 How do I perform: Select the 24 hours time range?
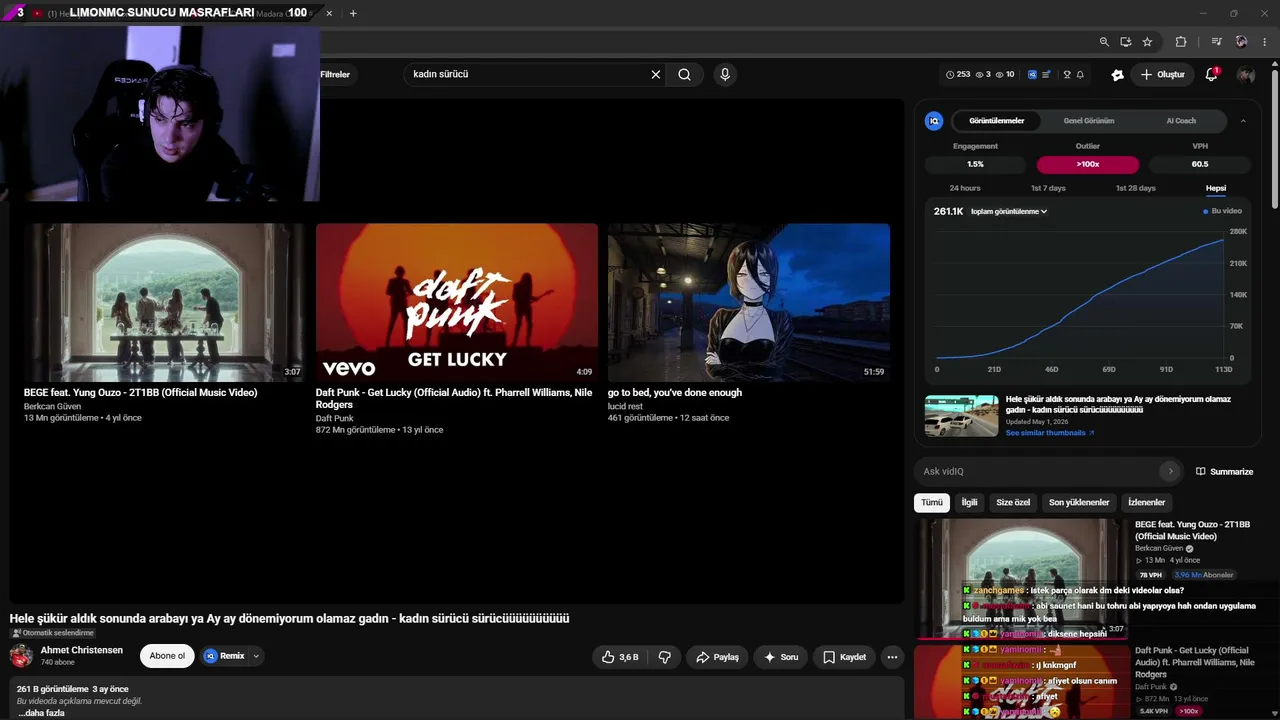(x=965, y=188)
